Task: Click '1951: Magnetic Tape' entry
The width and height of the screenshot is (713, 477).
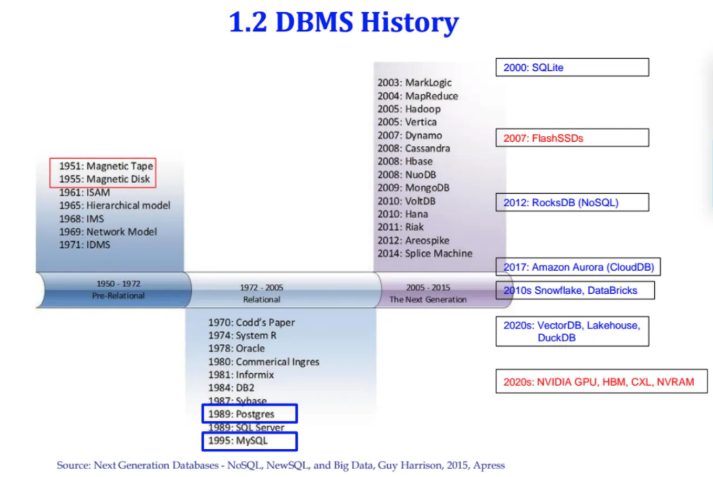Action: (106, 166)
